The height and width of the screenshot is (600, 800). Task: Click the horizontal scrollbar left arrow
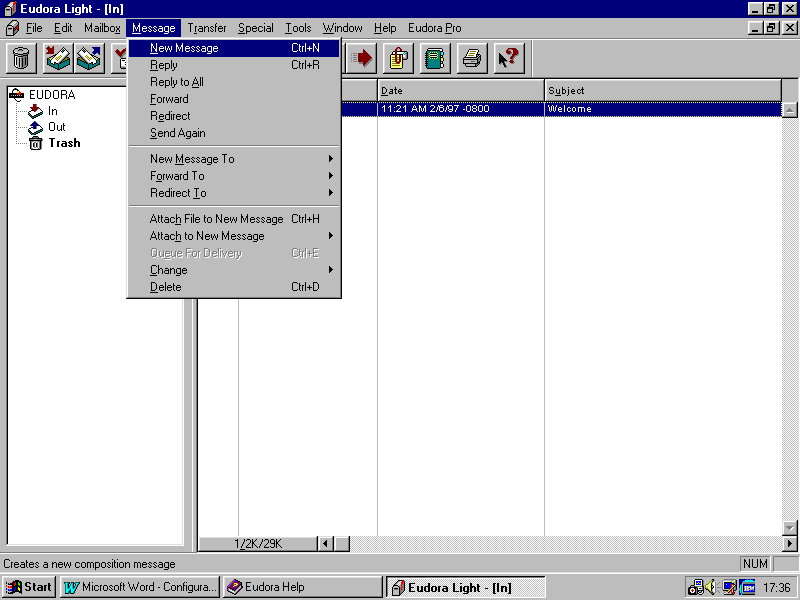pyautogui.click(x=325, y=544)
